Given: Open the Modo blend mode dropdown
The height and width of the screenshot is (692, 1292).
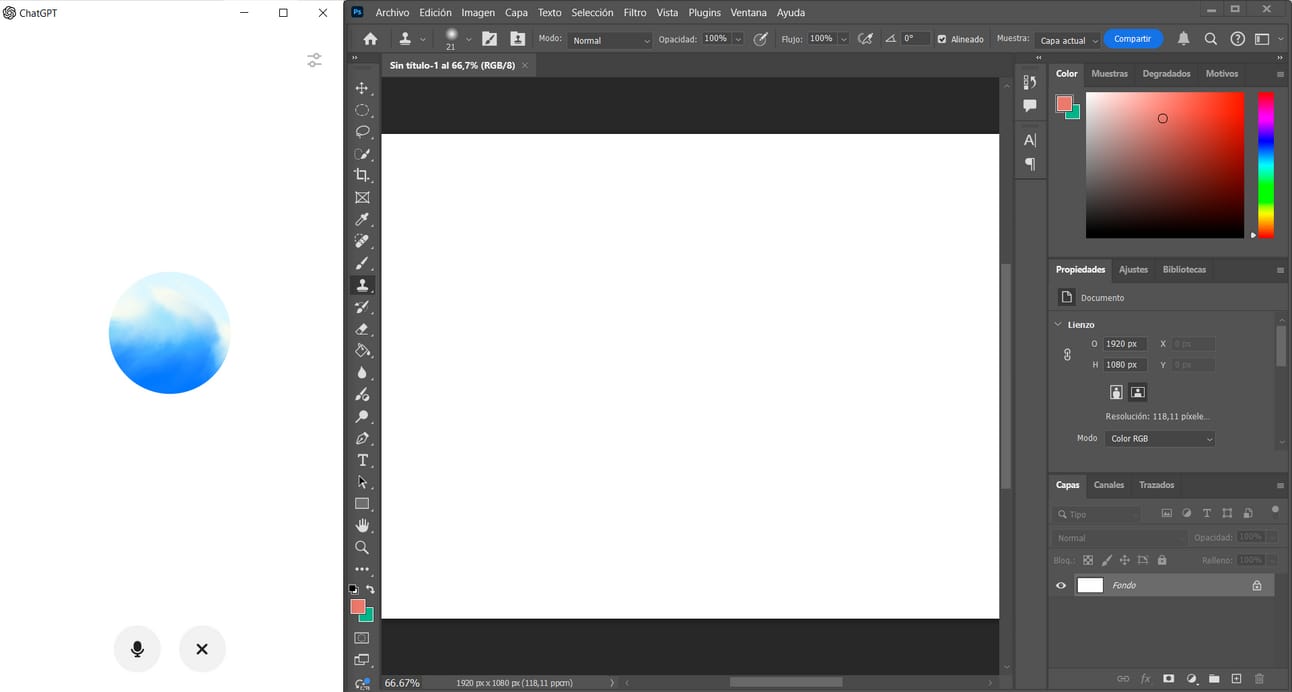Looking at the screenshot, I should click(x=610, y=40).
